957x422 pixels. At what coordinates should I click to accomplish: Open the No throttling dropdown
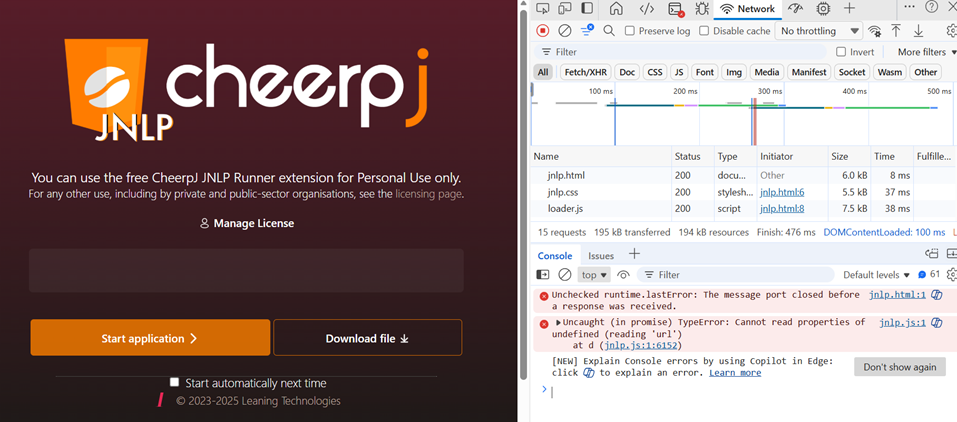point(818,31)
